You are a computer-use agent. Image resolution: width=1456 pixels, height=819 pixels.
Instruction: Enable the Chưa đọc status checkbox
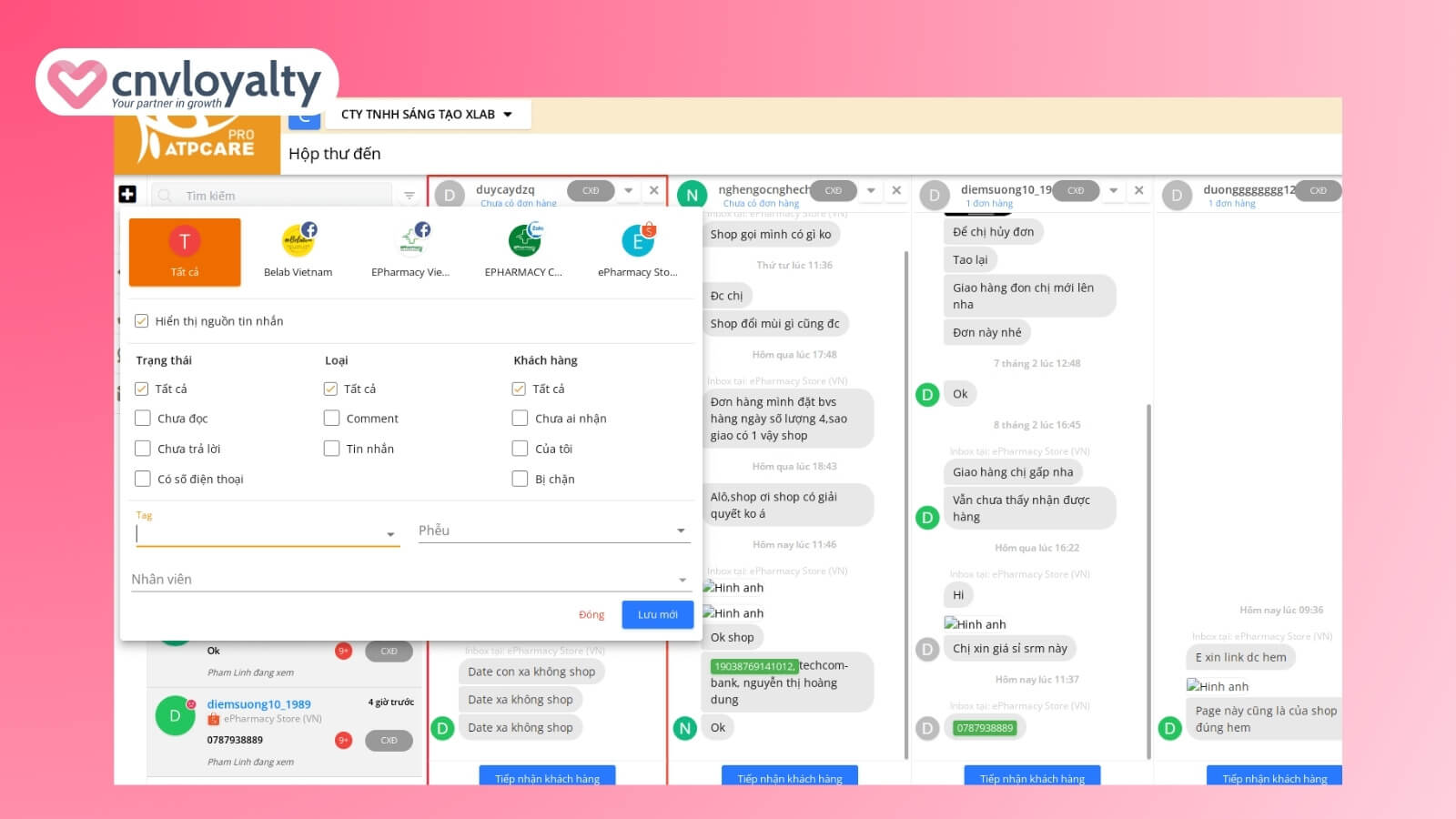[143, 419]
